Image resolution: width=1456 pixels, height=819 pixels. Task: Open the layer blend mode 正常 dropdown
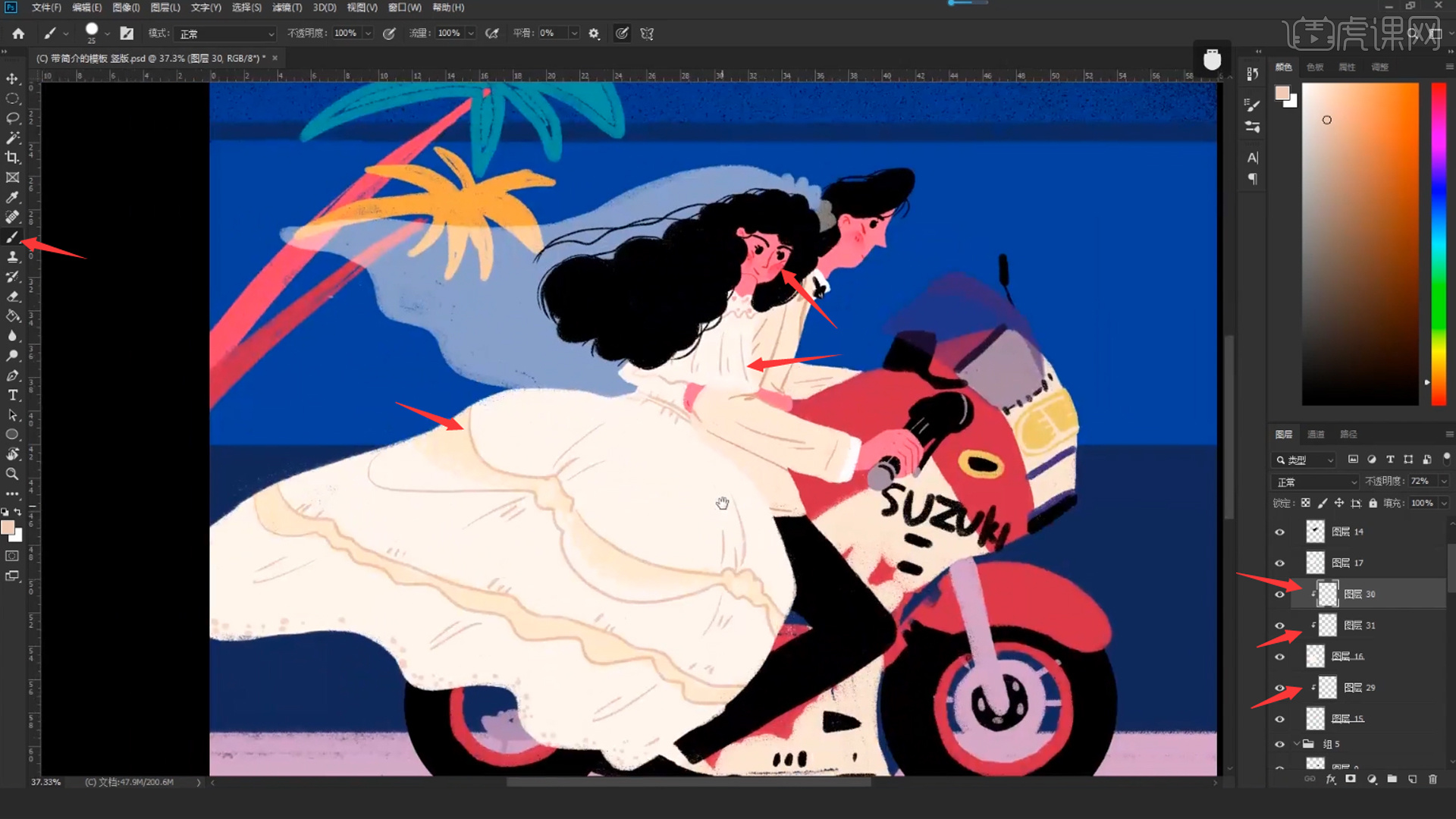click(1316, 482)
